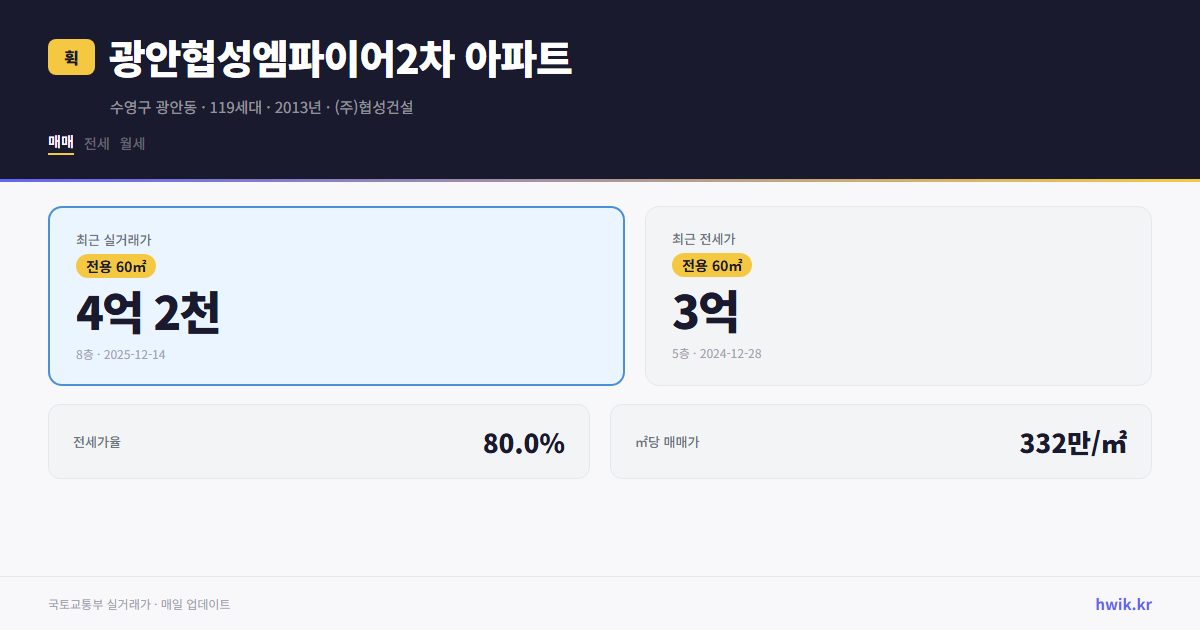The height and width of the screenshot is (630, 1200).
Task: Click the ㎡당 매매가 panel
Action: pos(880,441)
